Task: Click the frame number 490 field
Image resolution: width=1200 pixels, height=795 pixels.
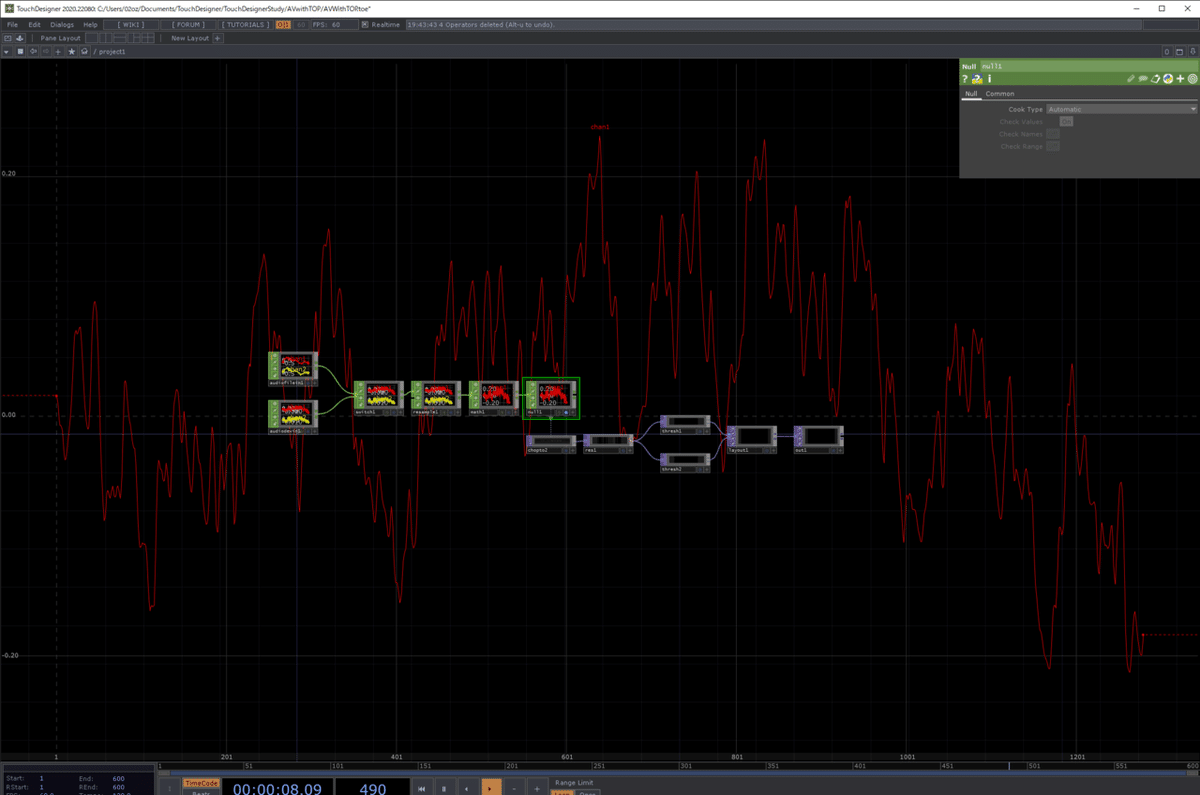Action: tap(372, 788)
